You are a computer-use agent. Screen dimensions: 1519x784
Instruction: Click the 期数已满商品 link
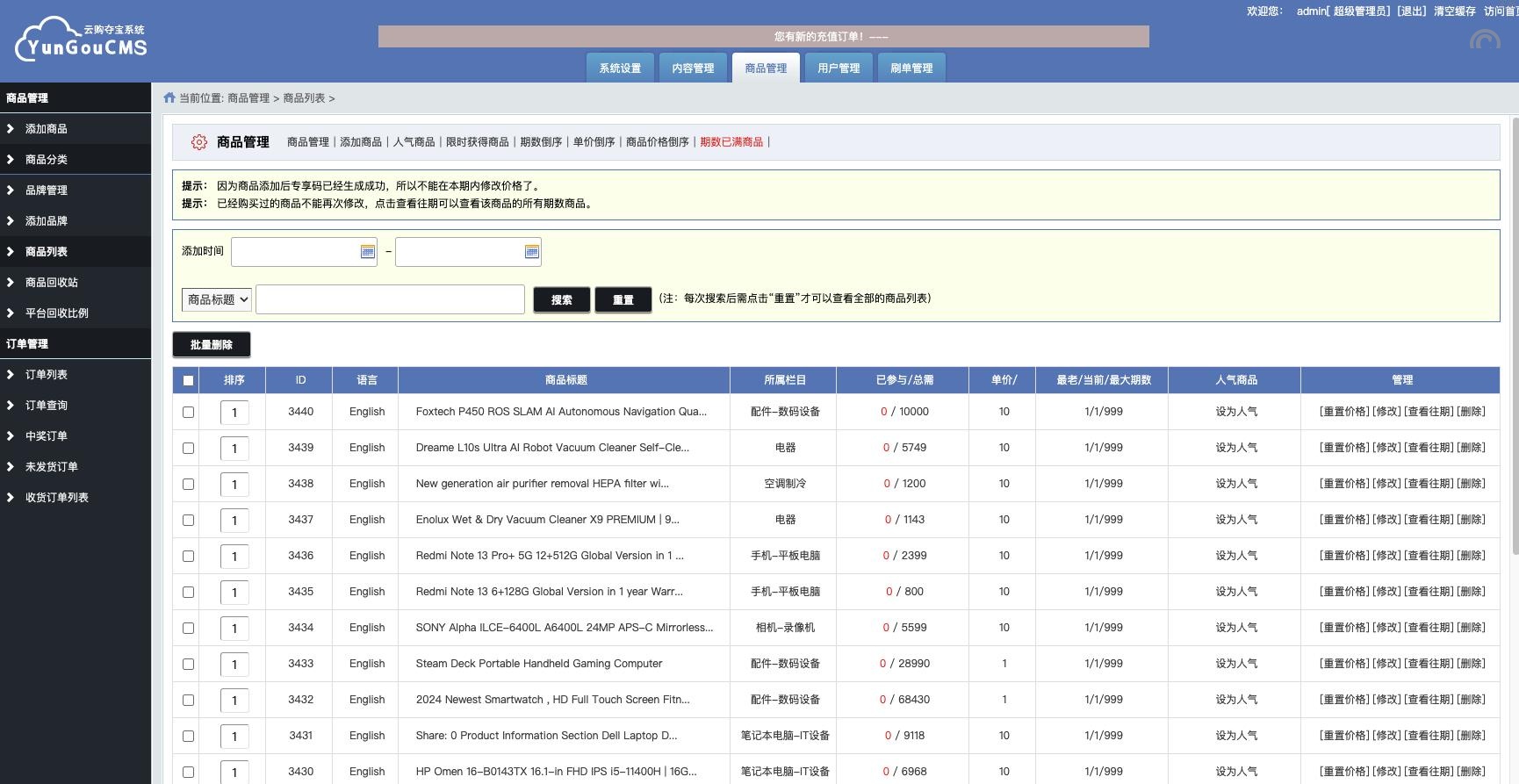tap(731, 142)
